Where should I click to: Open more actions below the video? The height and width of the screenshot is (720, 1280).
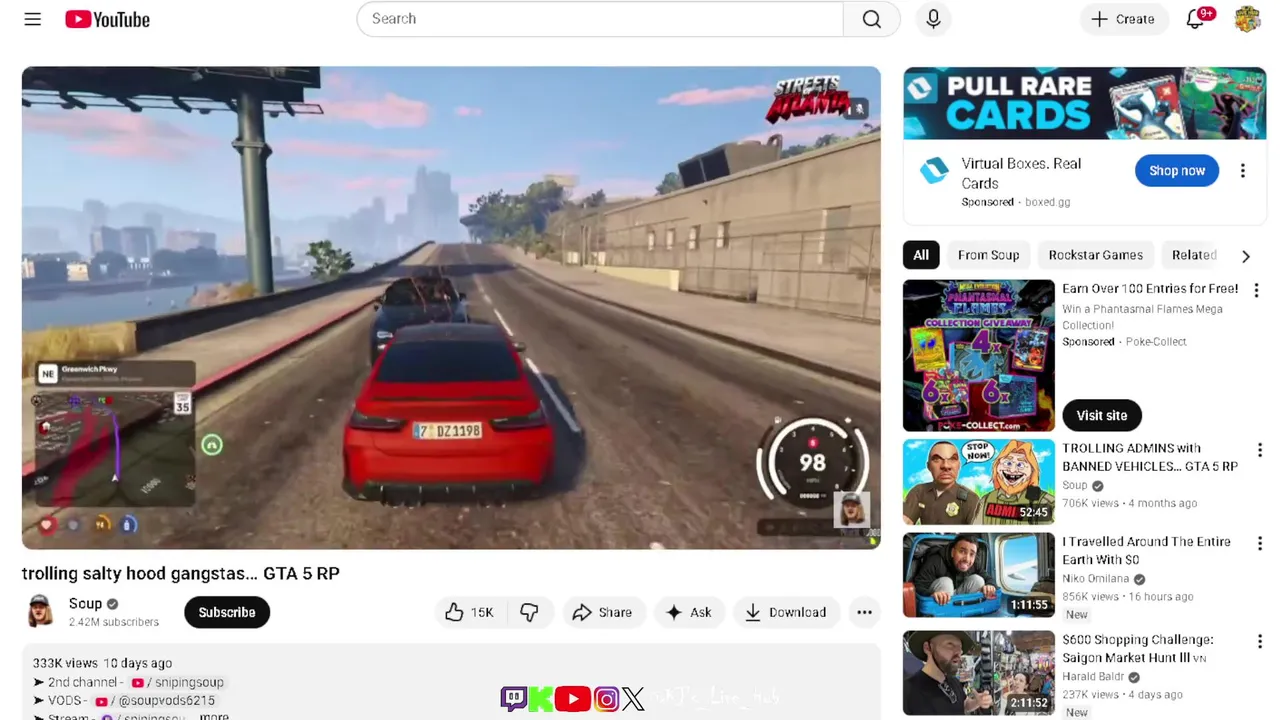864,612
